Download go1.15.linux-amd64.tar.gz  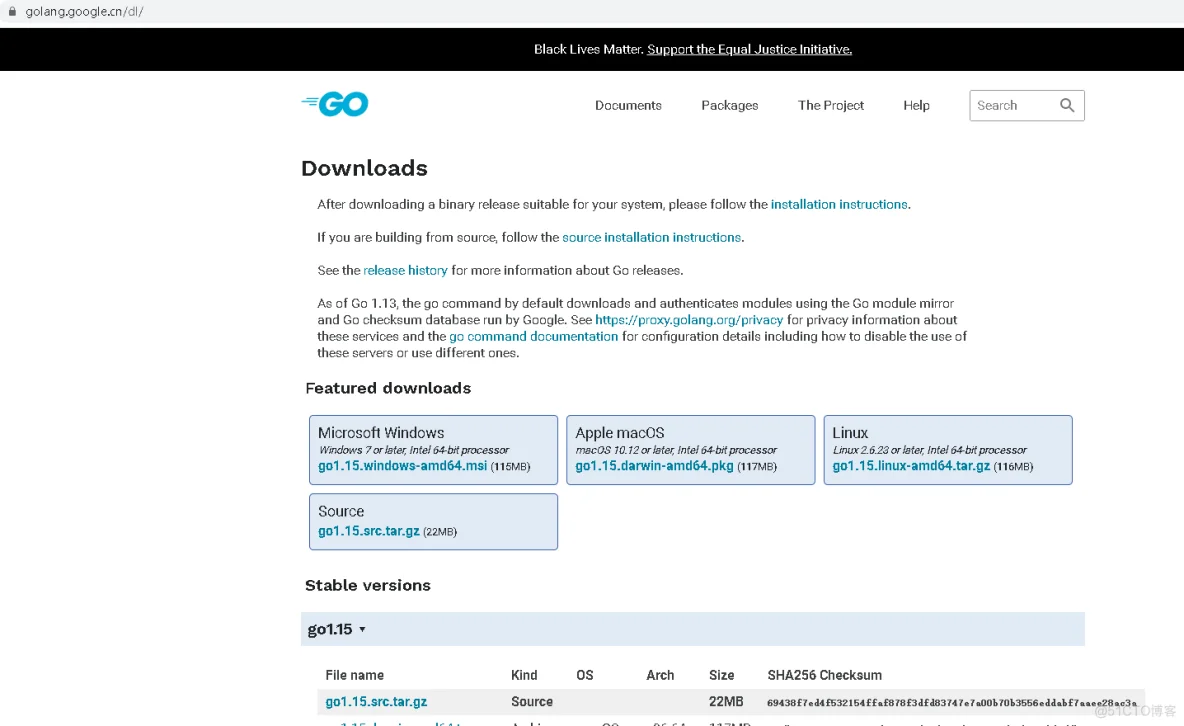(x=911, y=466)
